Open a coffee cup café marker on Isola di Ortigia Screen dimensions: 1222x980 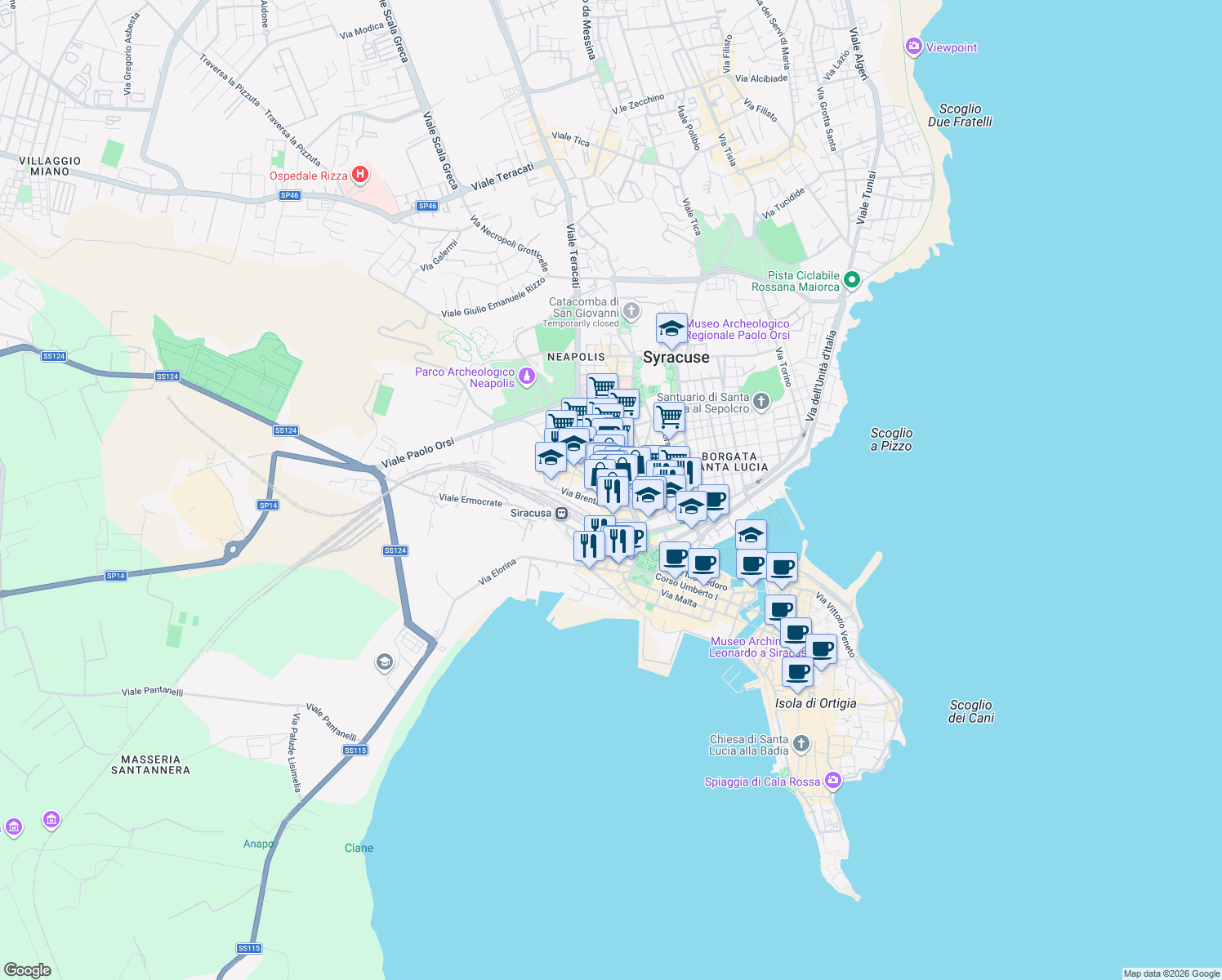point(796,672)
